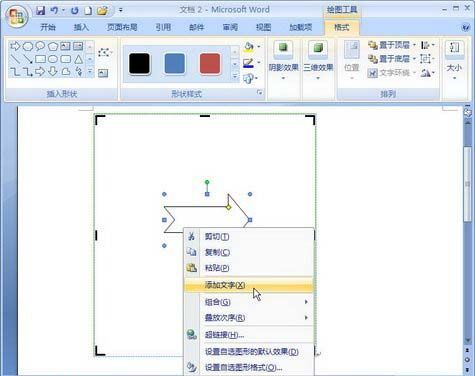This screenshot has width=475, height=376.
Task: Click the shape fill paint bucket
Action: [248, 47]
